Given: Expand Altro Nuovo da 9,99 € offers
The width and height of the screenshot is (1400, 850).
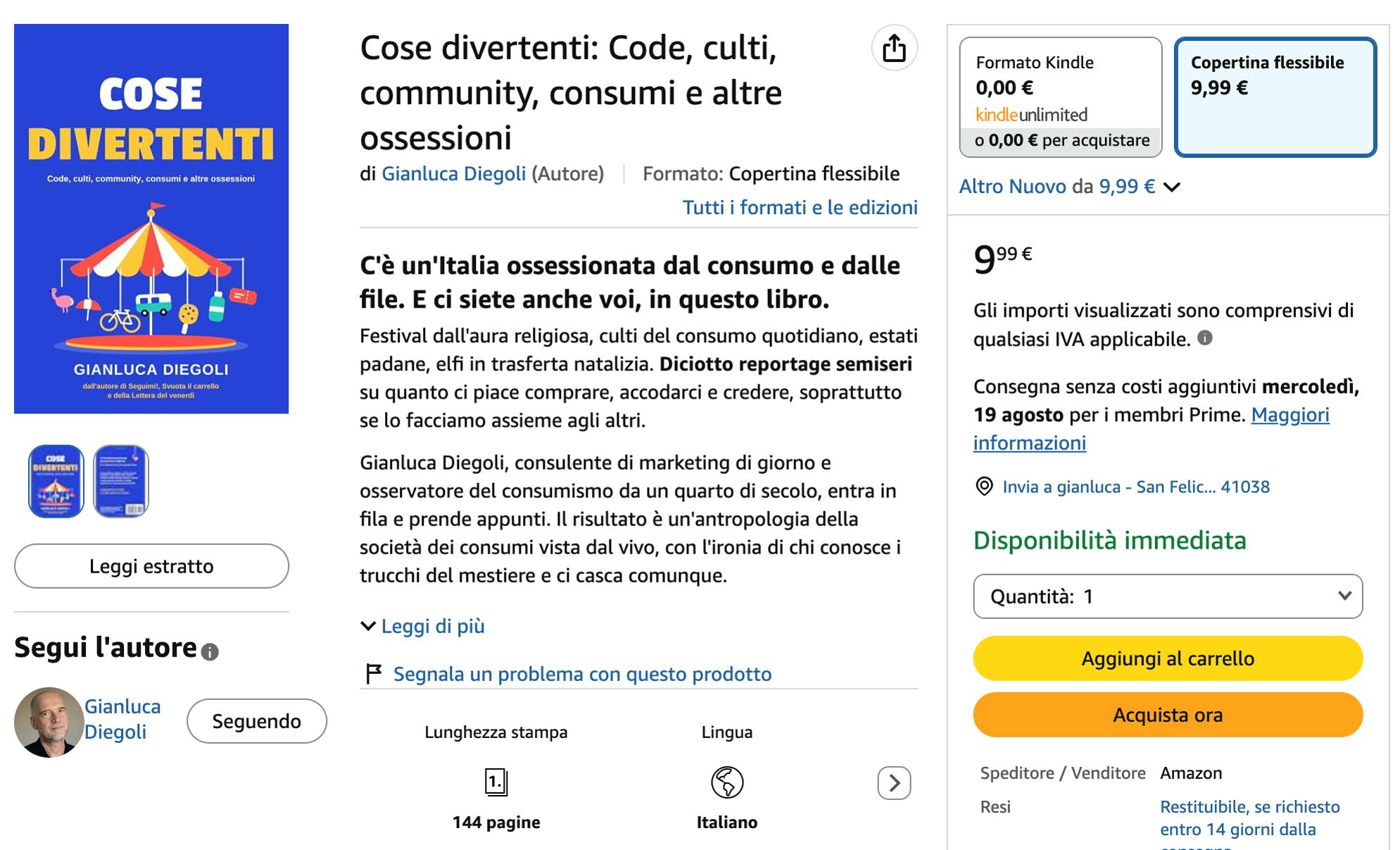Looking at the screenshot, I should tap(1070, 187).
